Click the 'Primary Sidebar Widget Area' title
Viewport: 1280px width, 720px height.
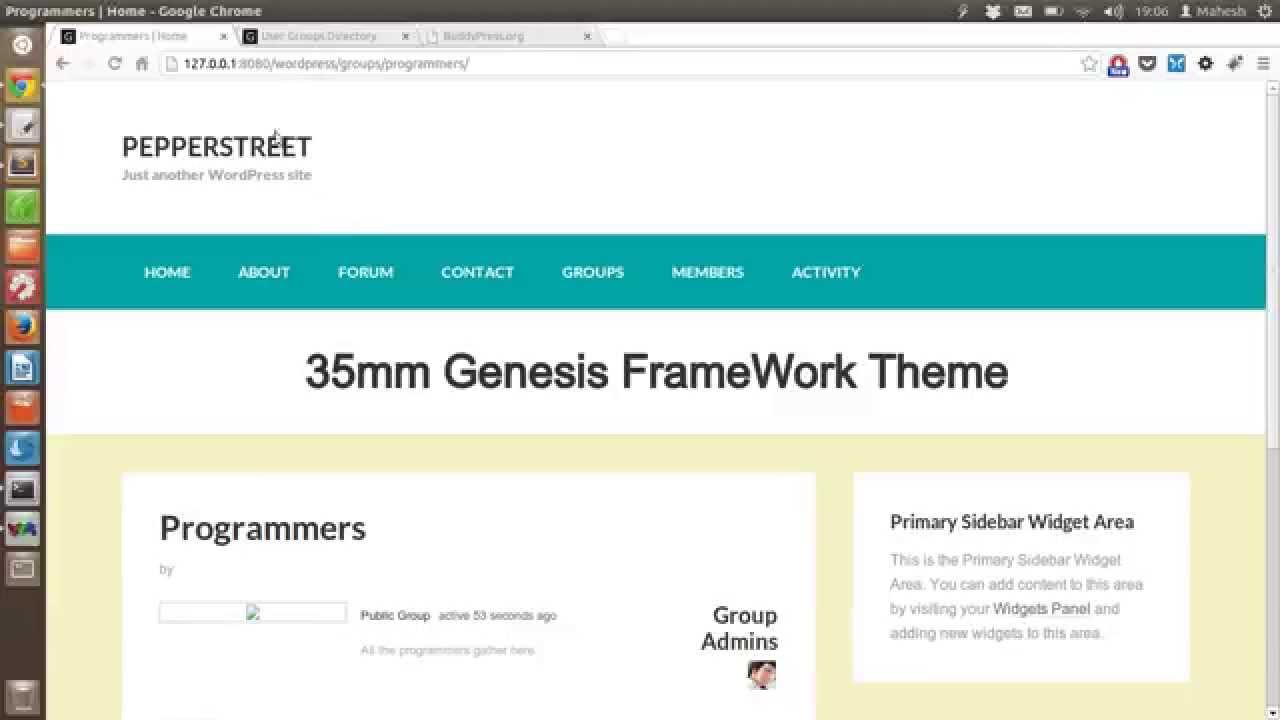pyautogui.click(x=1012, y=522)
